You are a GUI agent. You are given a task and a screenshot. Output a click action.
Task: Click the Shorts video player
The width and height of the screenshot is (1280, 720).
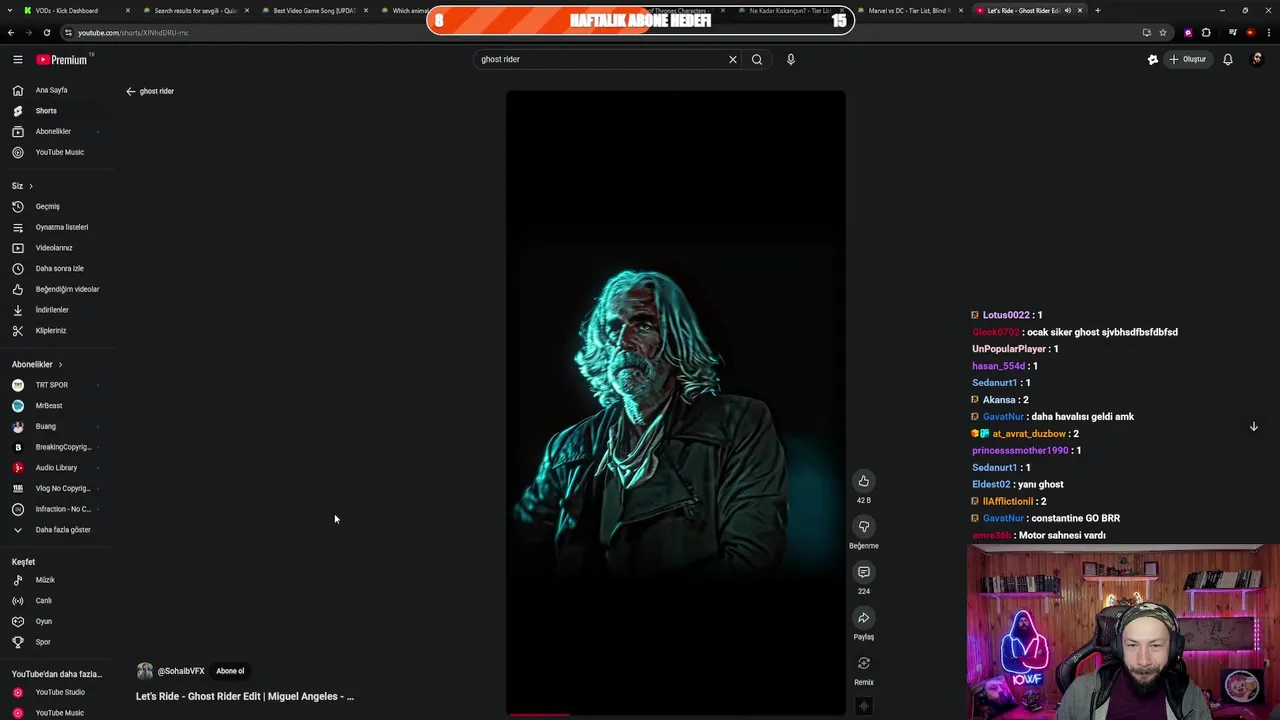click(675, 402)
